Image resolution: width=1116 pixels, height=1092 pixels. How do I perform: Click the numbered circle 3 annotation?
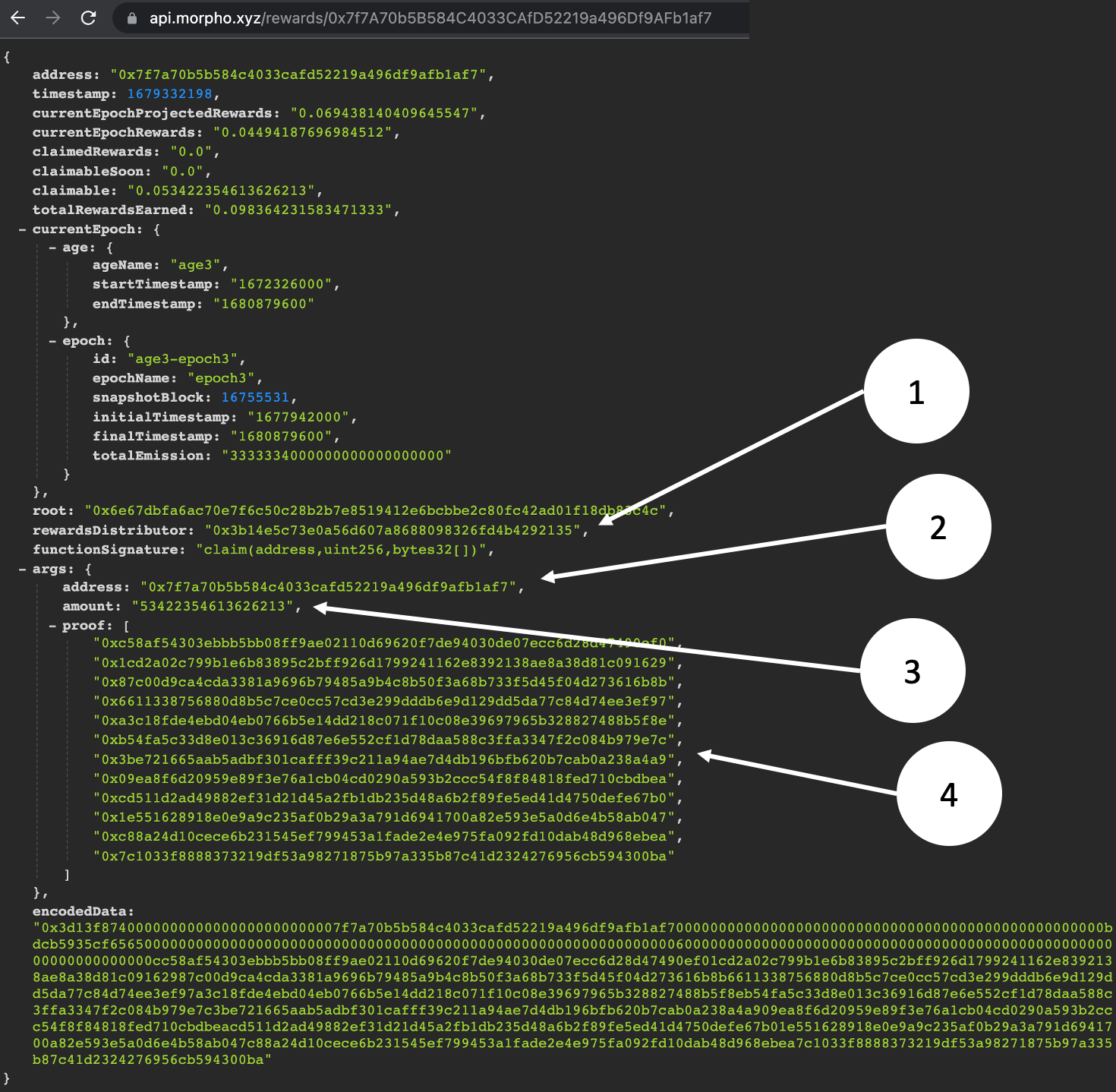[x=912, y=671]
